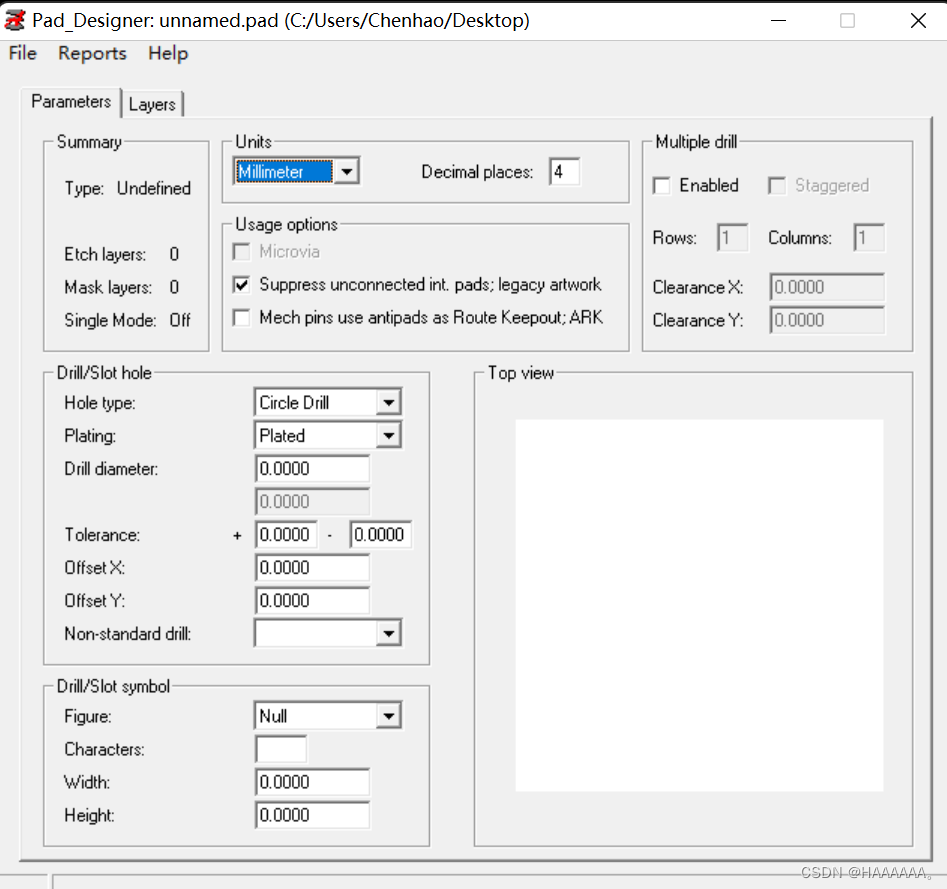
Task: Open the Figure dropdown
Action: [388, 717]
